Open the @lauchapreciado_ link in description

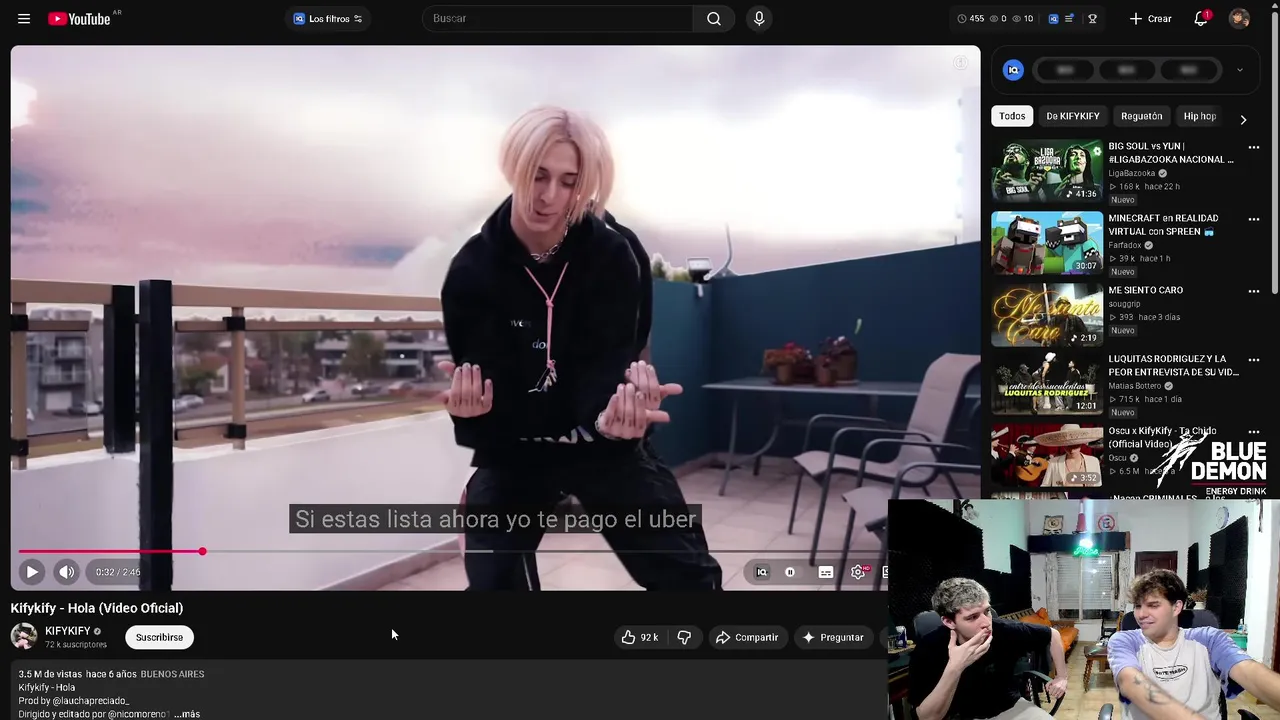(91, 701)
